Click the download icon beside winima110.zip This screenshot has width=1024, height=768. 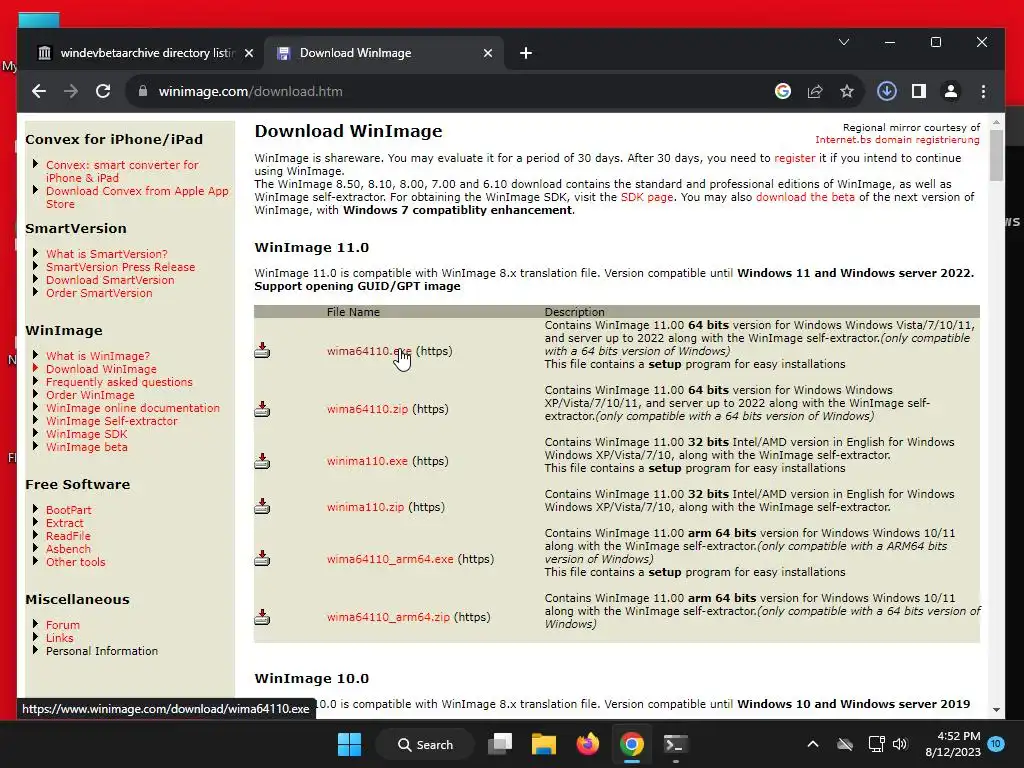point(262,507)
